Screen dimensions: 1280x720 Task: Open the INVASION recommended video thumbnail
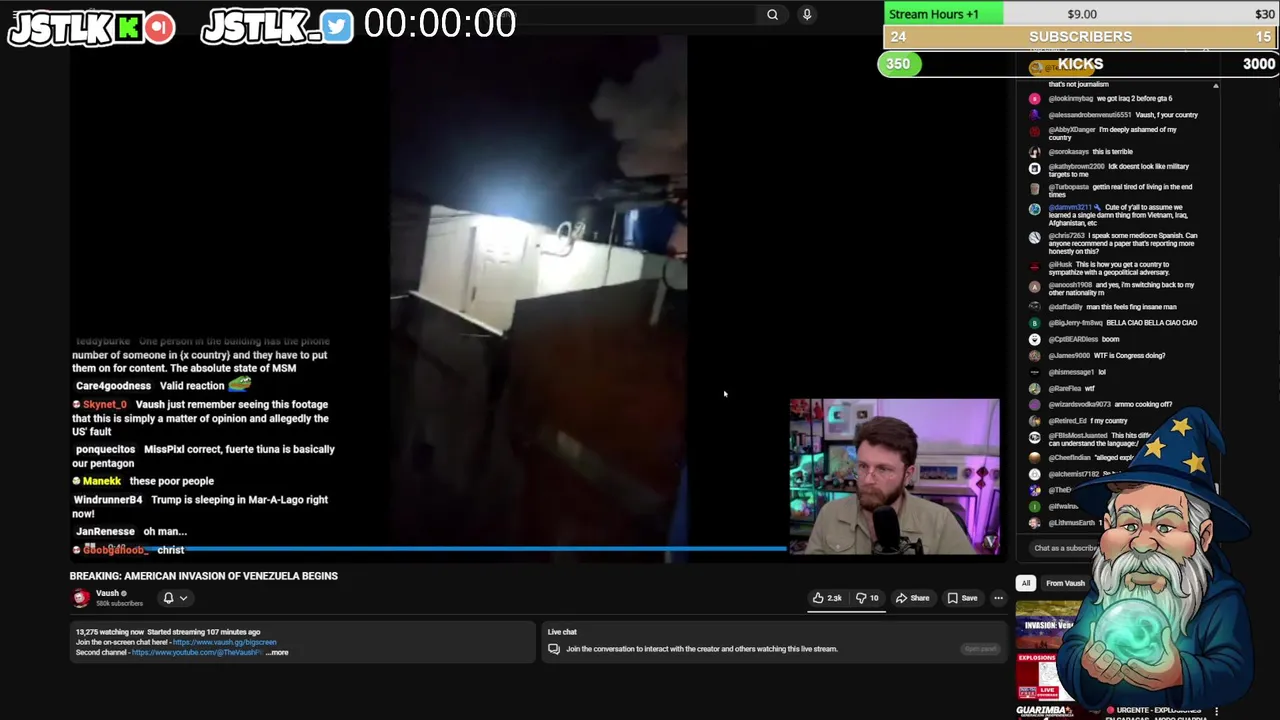coord(1043,624)
